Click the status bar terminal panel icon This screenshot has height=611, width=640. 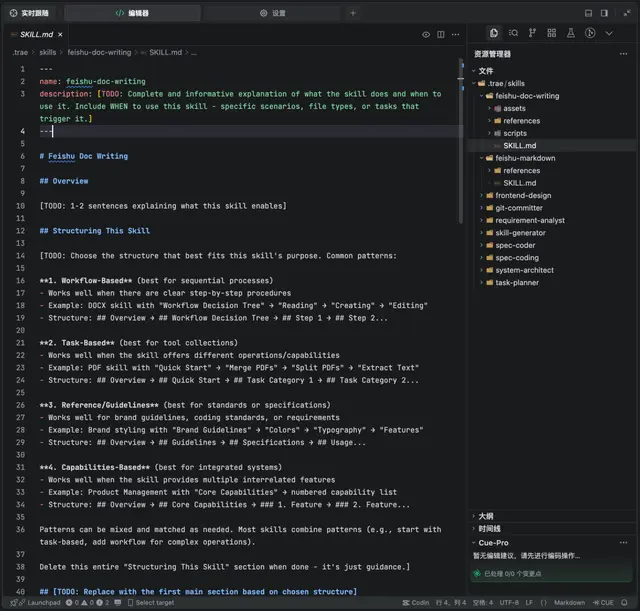(x=118, y=603)
